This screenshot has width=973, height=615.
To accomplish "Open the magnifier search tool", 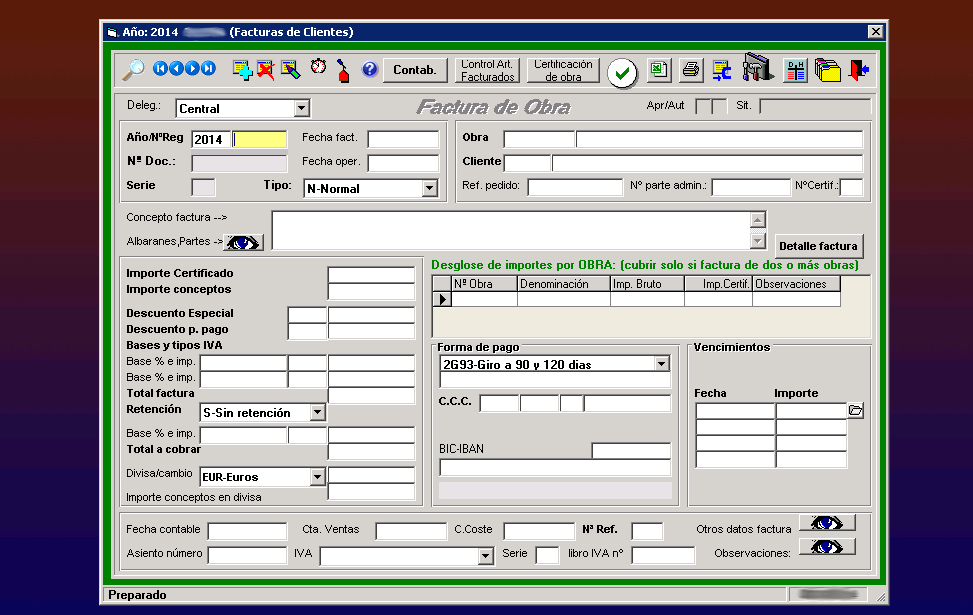I will (133, 70).
